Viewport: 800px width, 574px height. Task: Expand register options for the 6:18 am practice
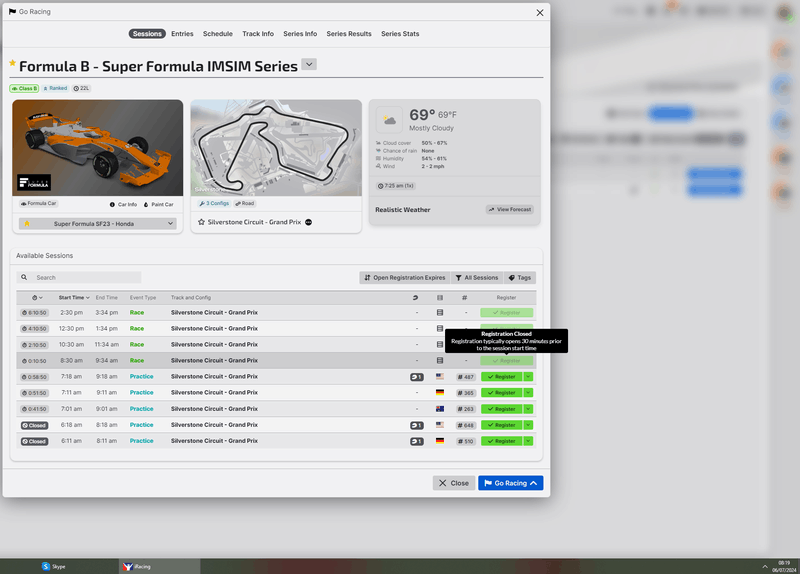tap(528, 425)
